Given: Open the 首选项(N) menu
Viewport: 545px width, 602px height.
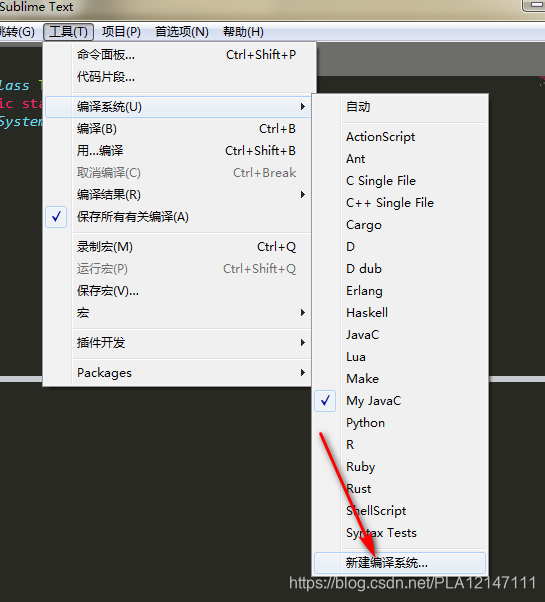Looking at the screenshot, I should coord(182,31).
